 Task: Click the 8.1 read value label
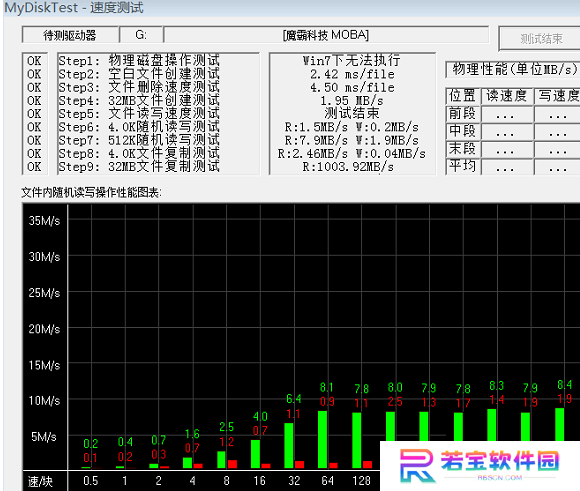point(327,387)
